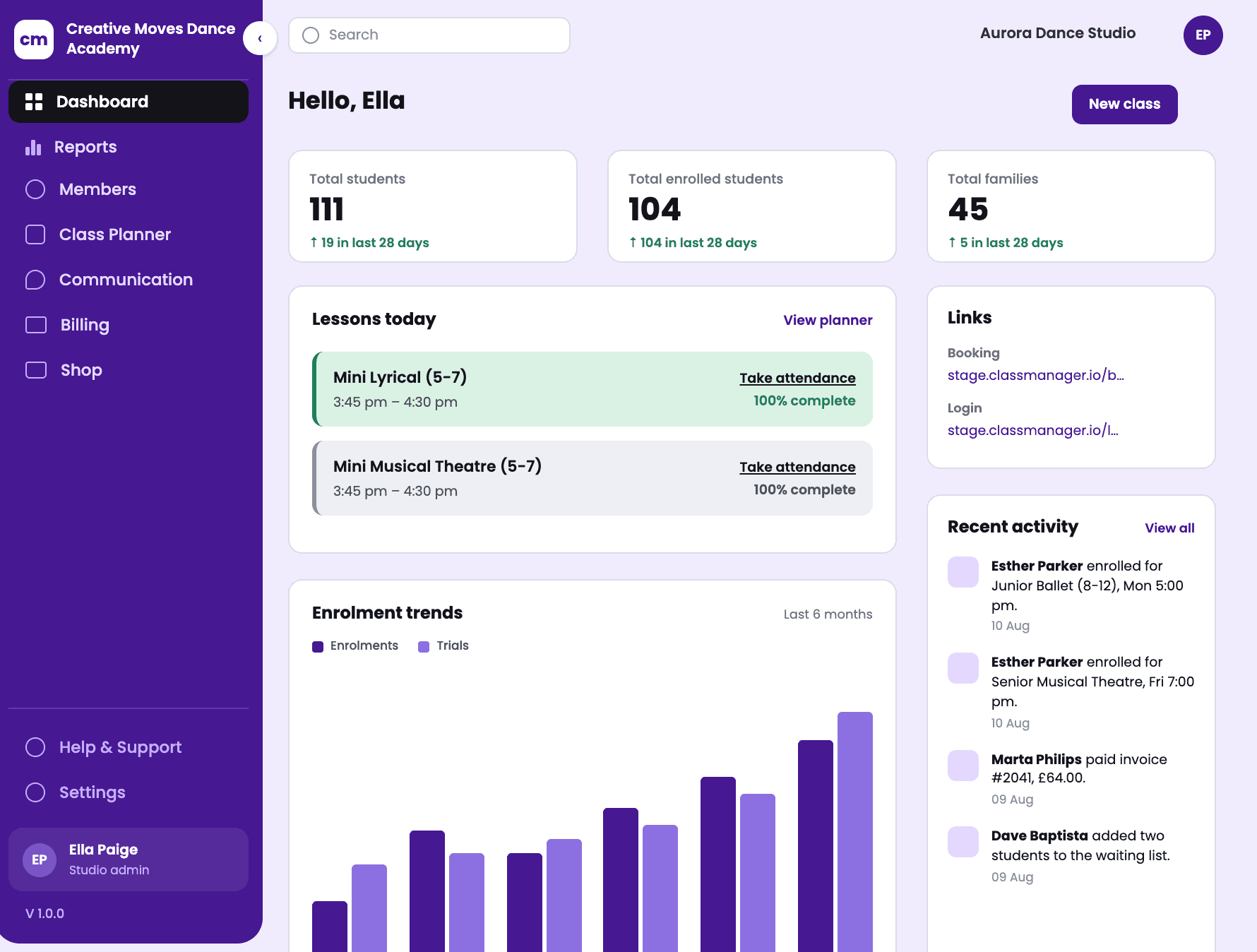Click '19 in last 28 days' text
Screen dimensions: 1257x952
click(375, 242)
